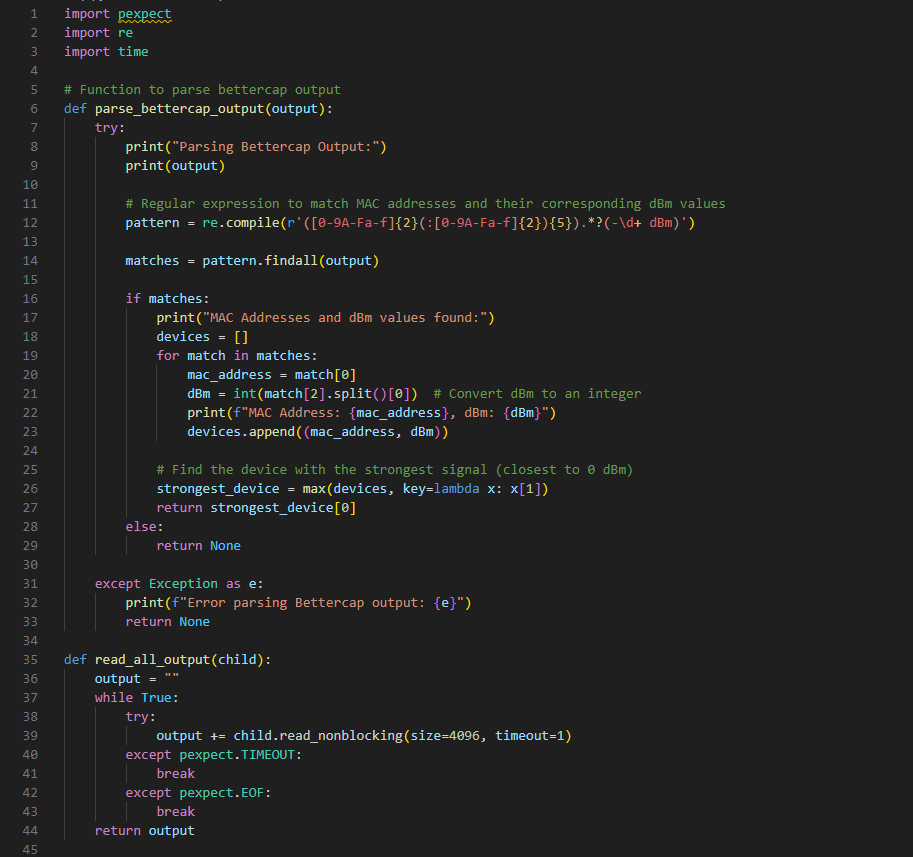
Task: Click the underlined 'pexpect' import on line 1
Action: [x=144, y=14]
